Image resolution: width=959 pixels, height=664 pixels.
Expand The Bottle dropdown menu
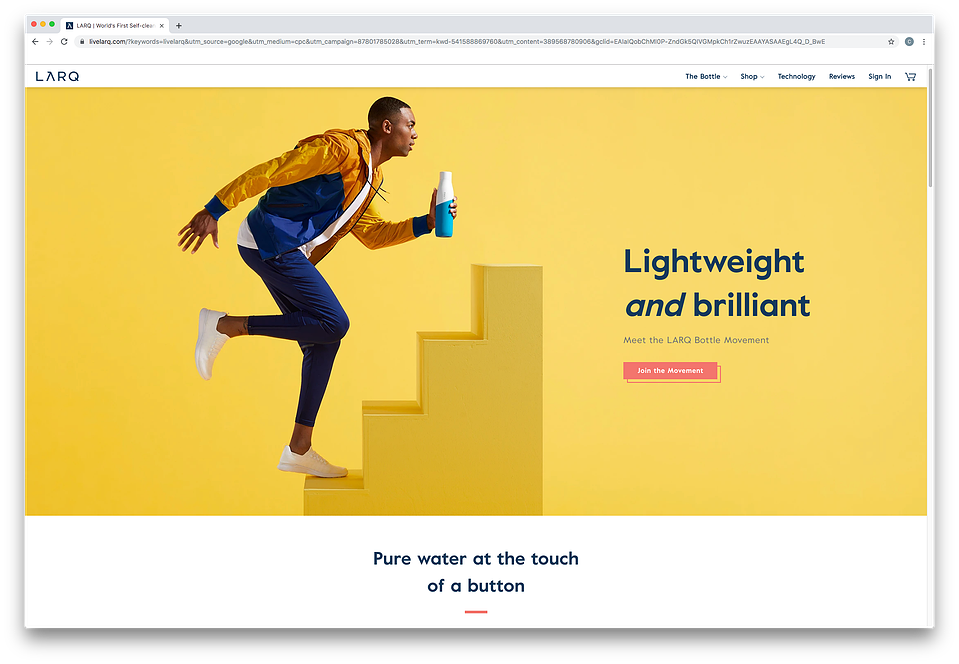(706, 76)
